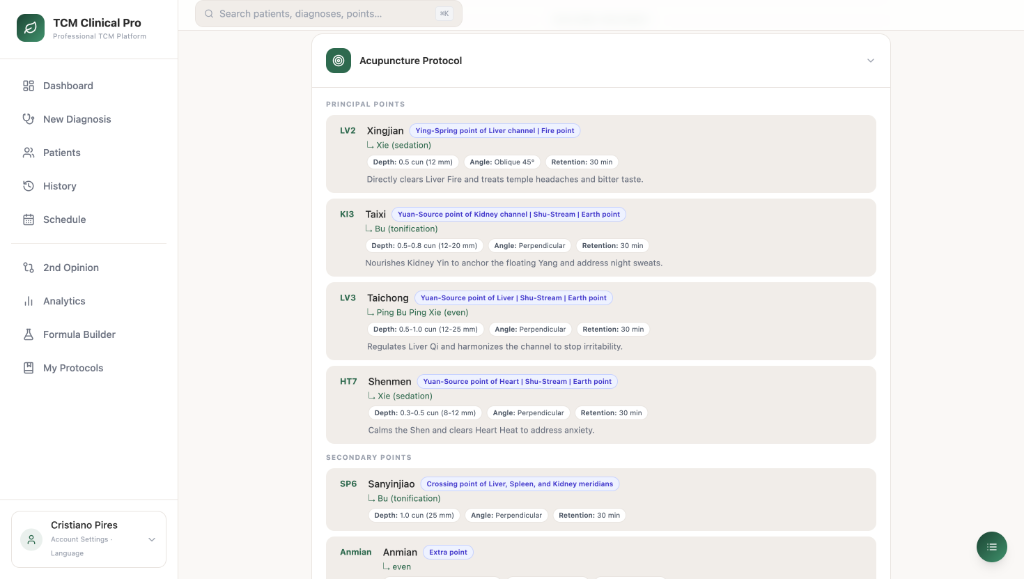Click the Analytics bar chart icon
The height and width of the screenshot is (579, 1024).
pyautogui.click(x=28, y=301)
